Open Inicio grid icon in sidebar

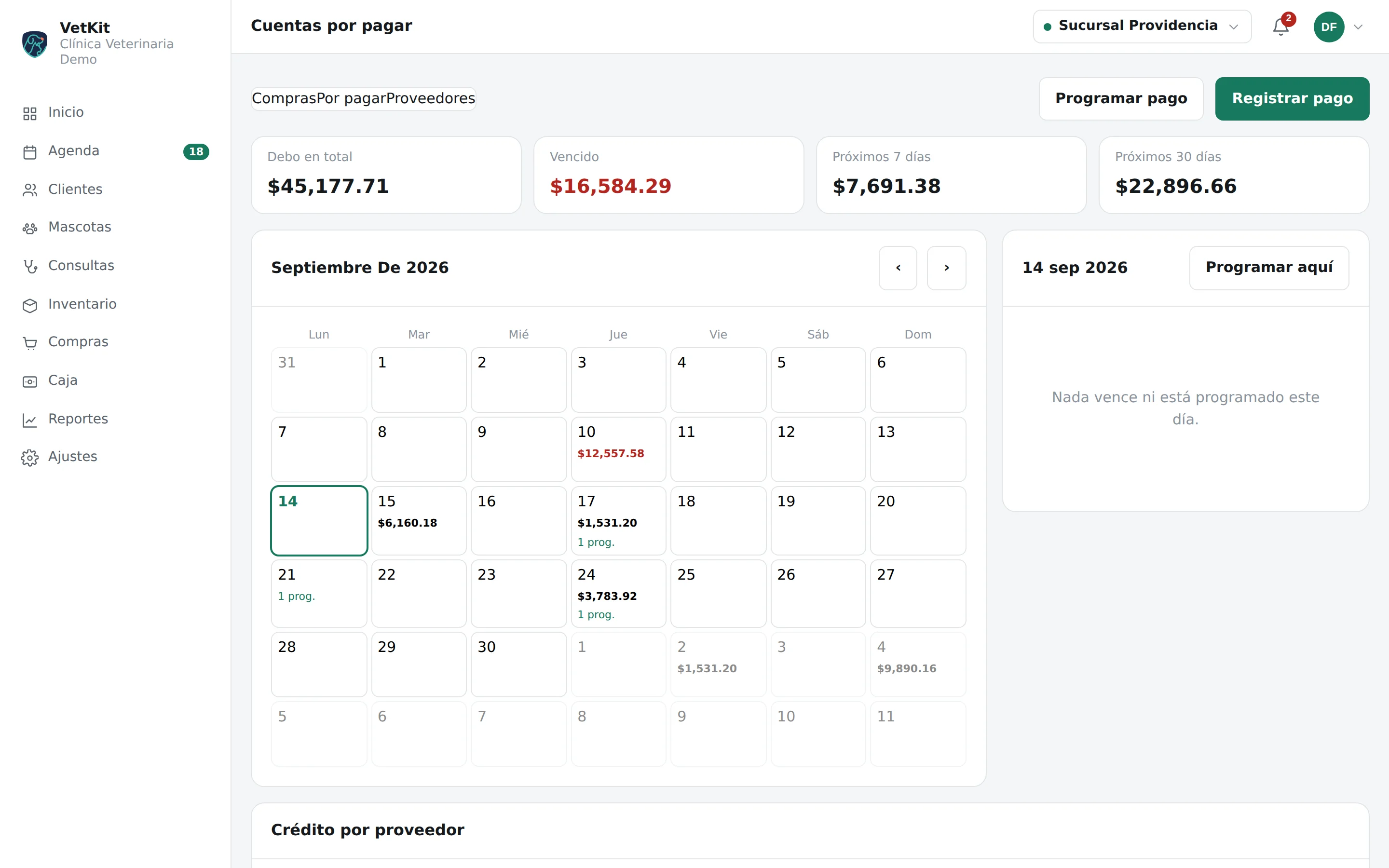coord(30,113)
